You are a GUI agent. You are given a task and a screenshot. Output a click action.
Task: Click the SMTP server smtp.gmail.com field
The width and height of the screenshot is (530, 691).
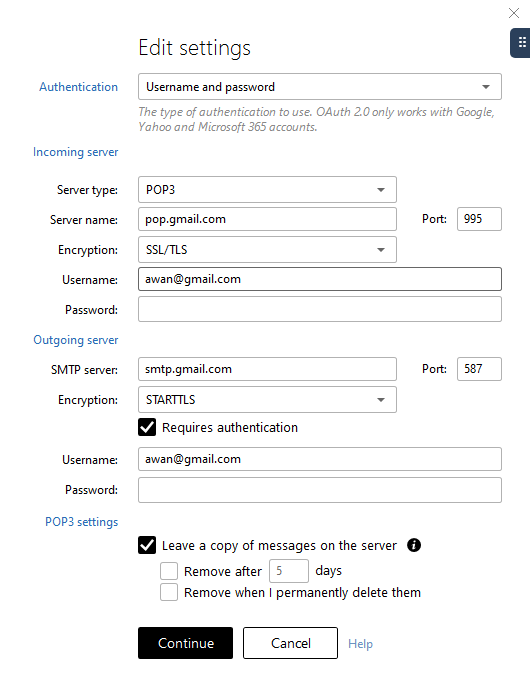click(267, 369)
